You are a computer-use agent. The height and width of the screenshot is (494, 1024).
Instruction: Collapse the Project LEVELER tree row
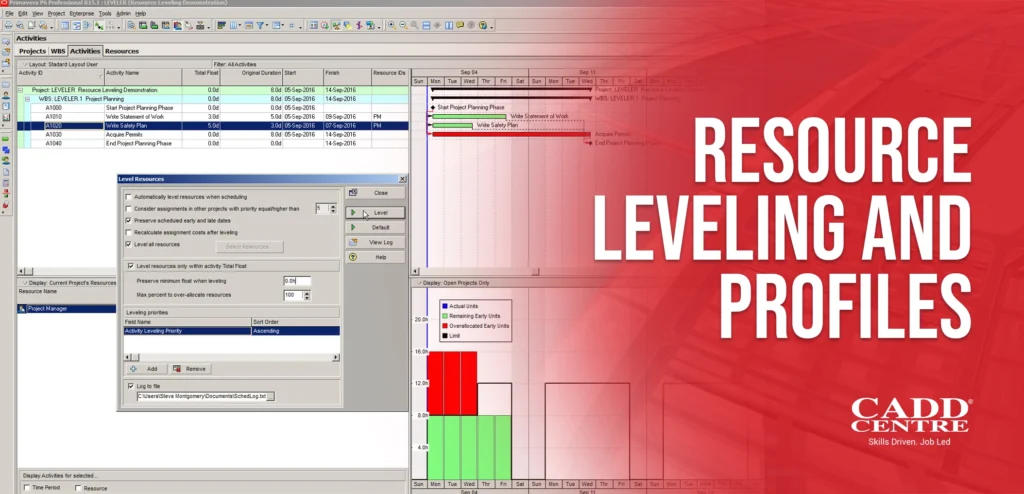tap(21, 89)
